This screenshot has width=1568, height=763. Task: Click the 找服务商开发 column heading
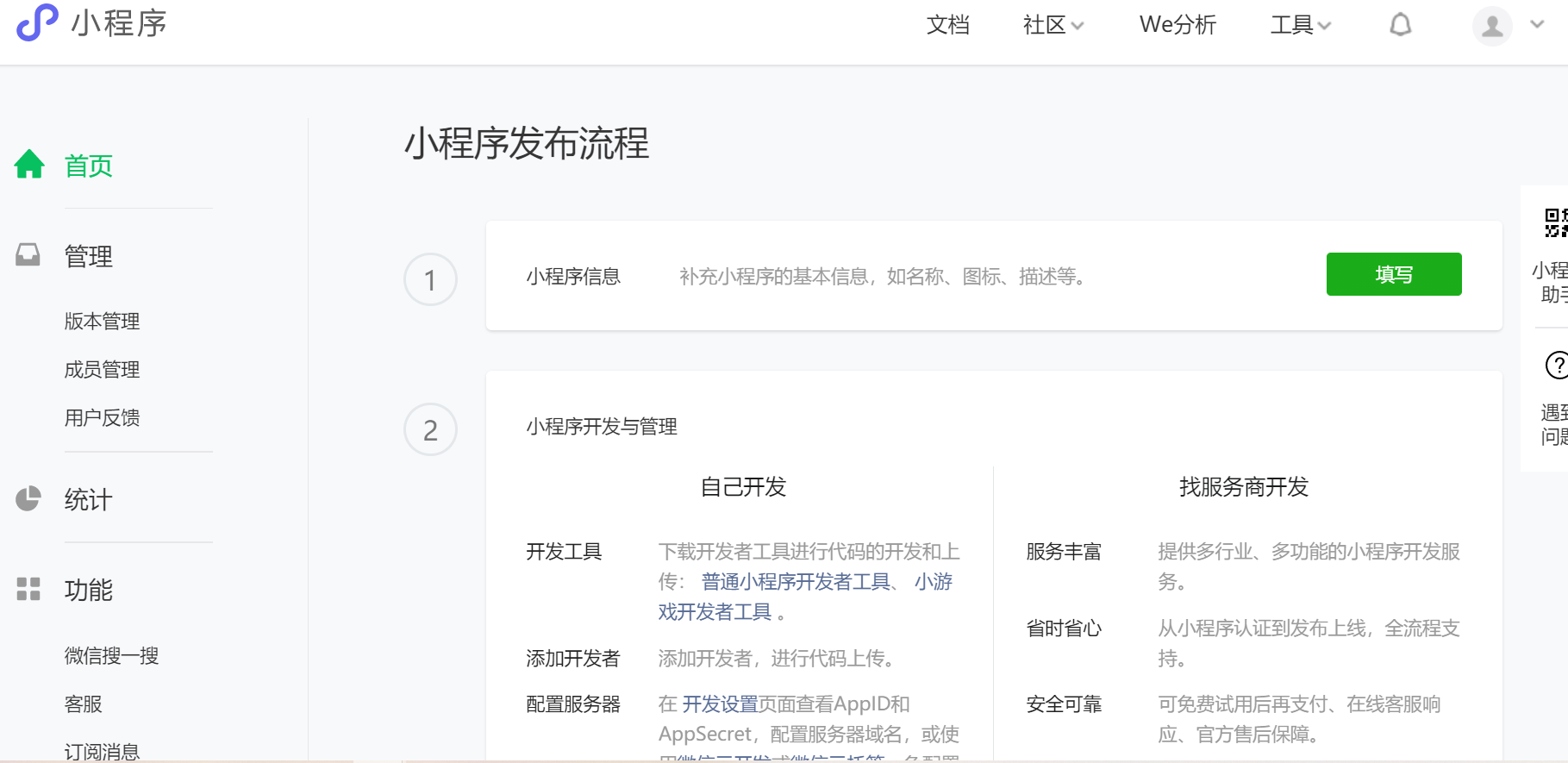[1244, 487]
